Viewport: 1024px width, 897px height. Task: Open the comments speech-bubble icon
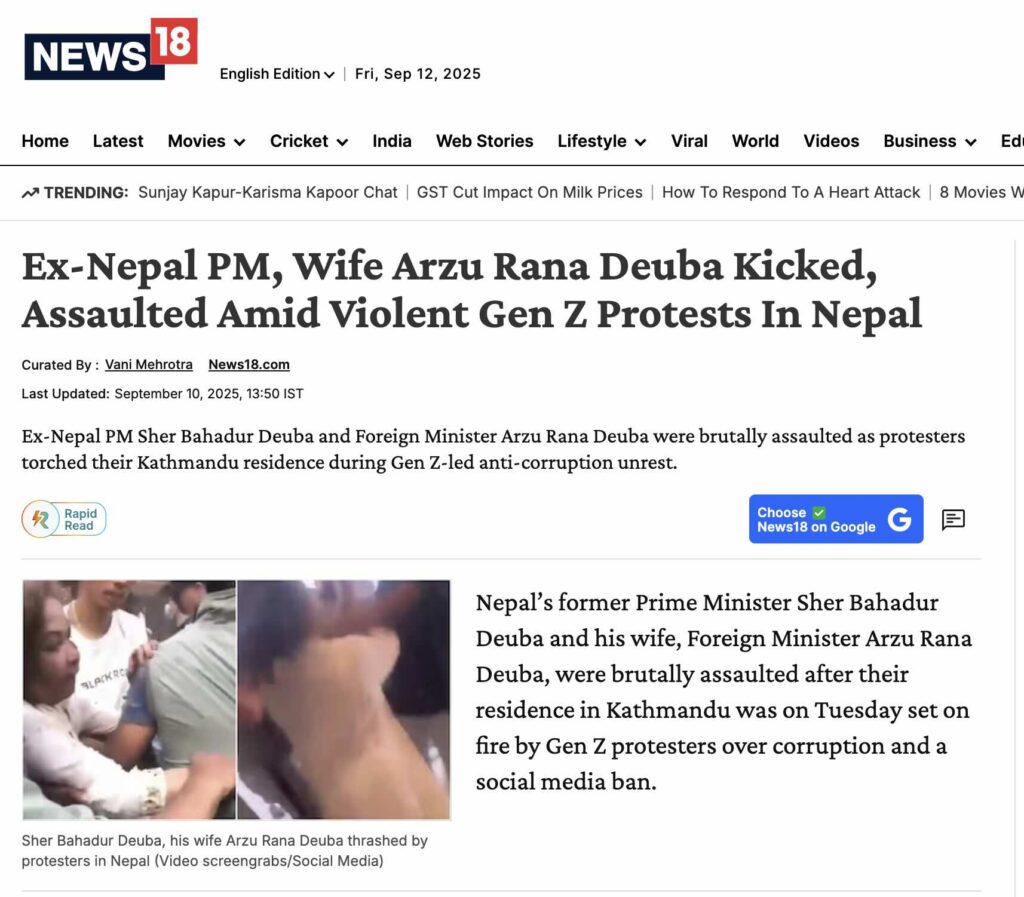[953, 520]
